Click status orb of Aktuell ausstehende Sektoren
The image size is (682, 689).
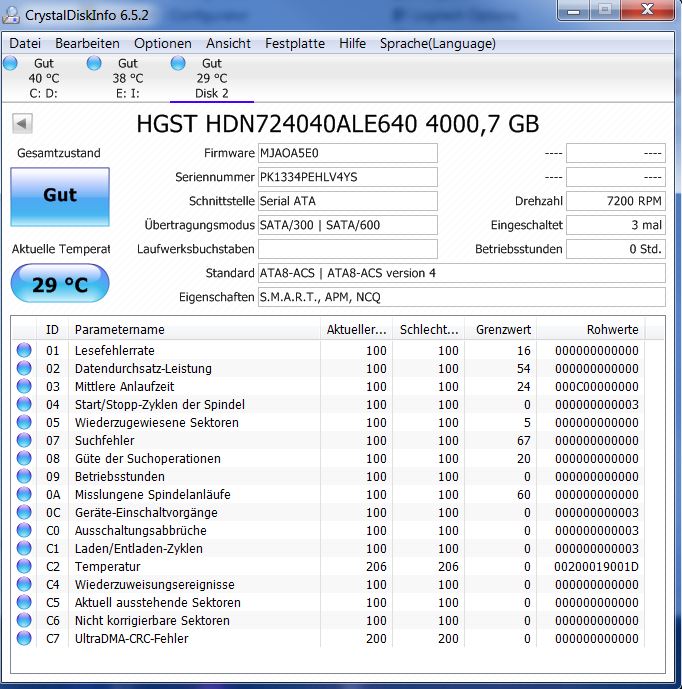[24, 602]
